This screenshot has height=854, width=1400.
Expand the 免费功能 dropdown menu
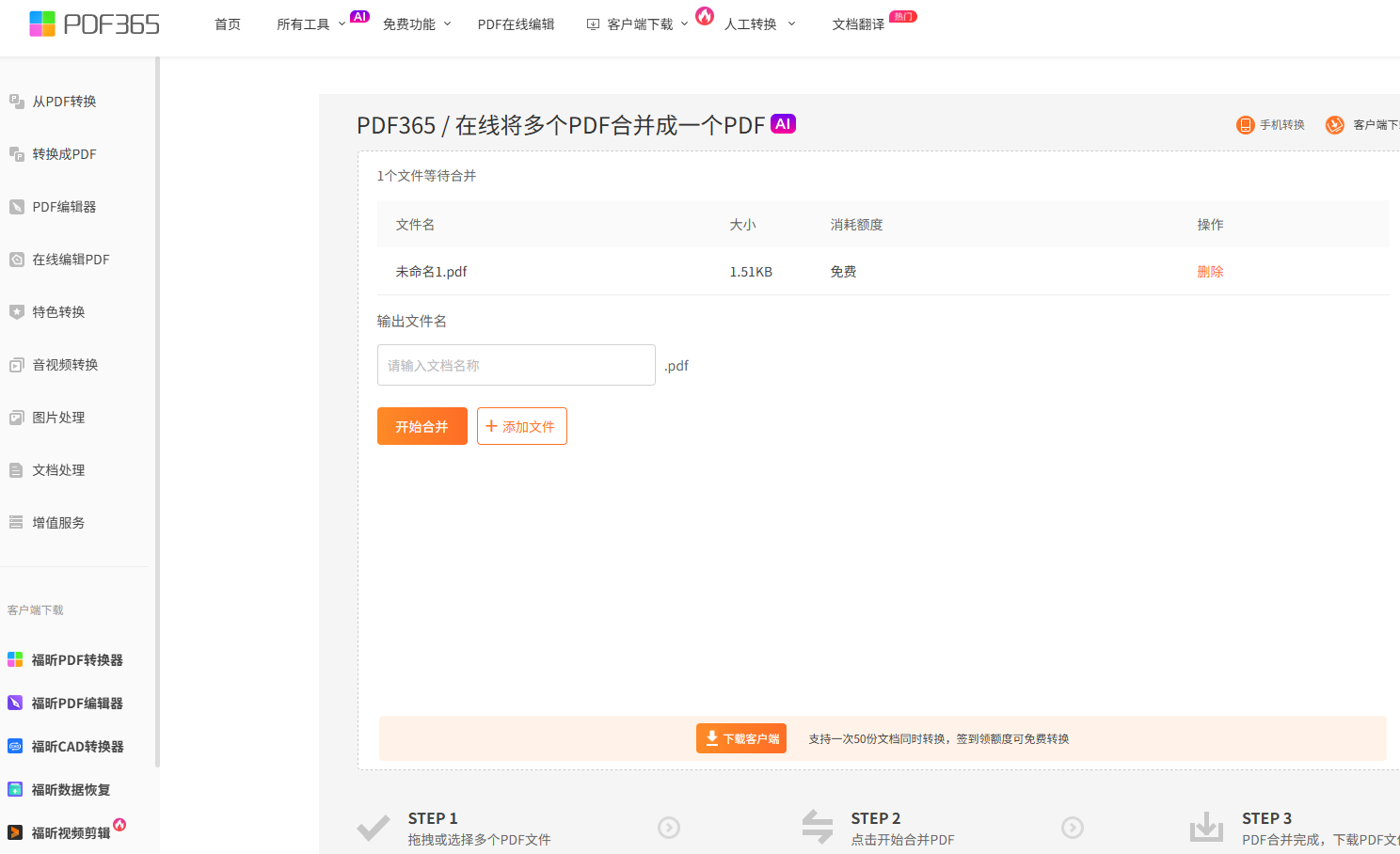(x=416, y=24)
